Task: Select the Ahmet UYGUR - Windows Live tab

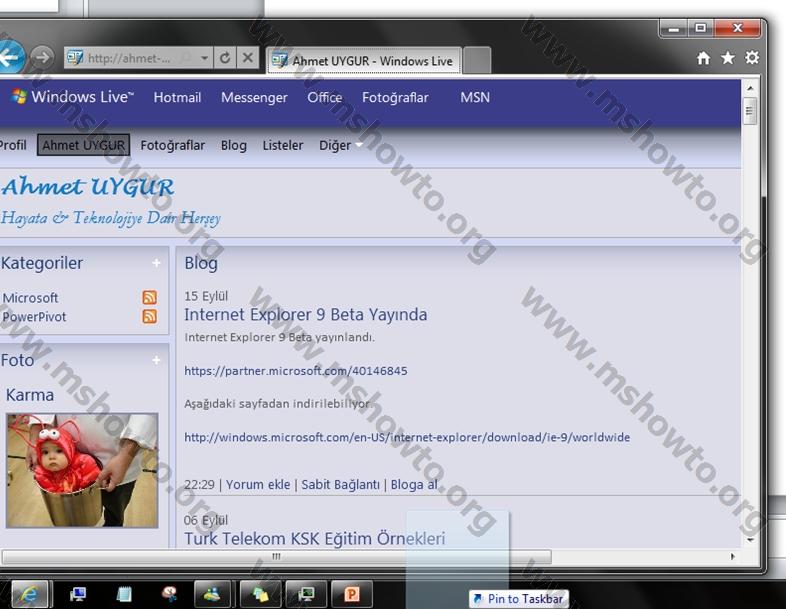Action: click(x=364, y=61)
